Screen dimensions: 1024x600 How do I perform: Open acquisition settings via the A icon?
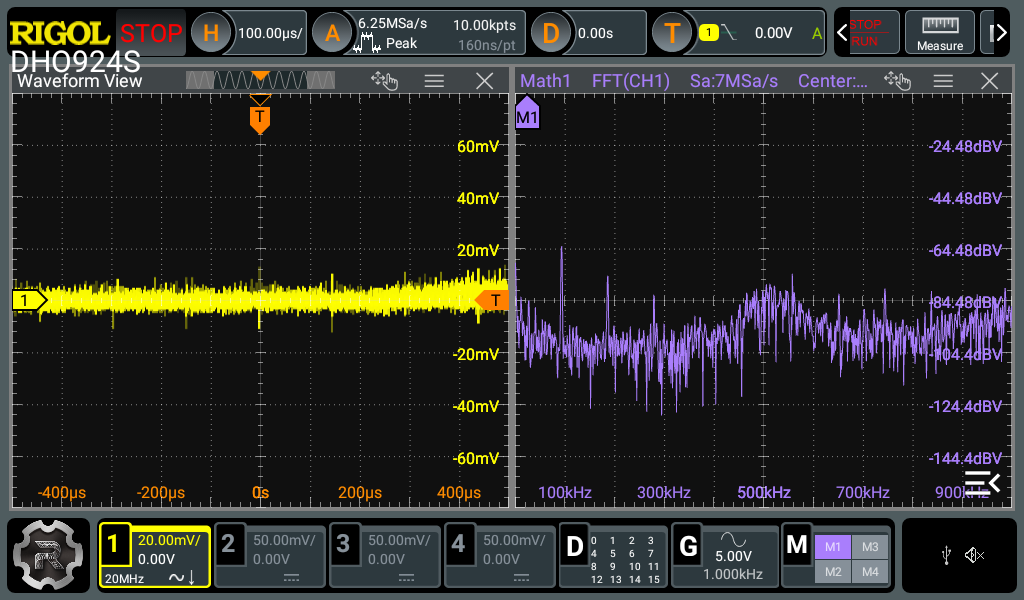[331, 31]
